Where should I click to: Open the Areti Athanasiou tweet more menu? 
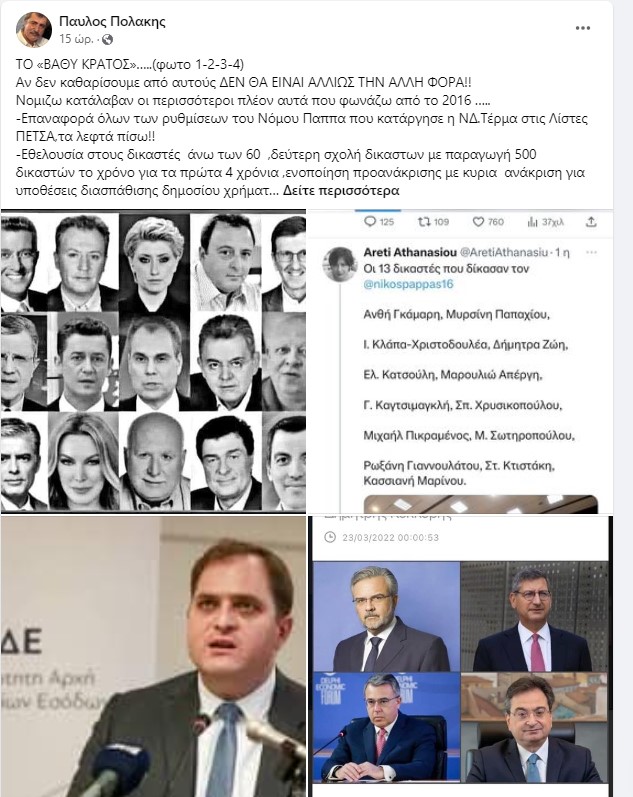pos(591,252)
